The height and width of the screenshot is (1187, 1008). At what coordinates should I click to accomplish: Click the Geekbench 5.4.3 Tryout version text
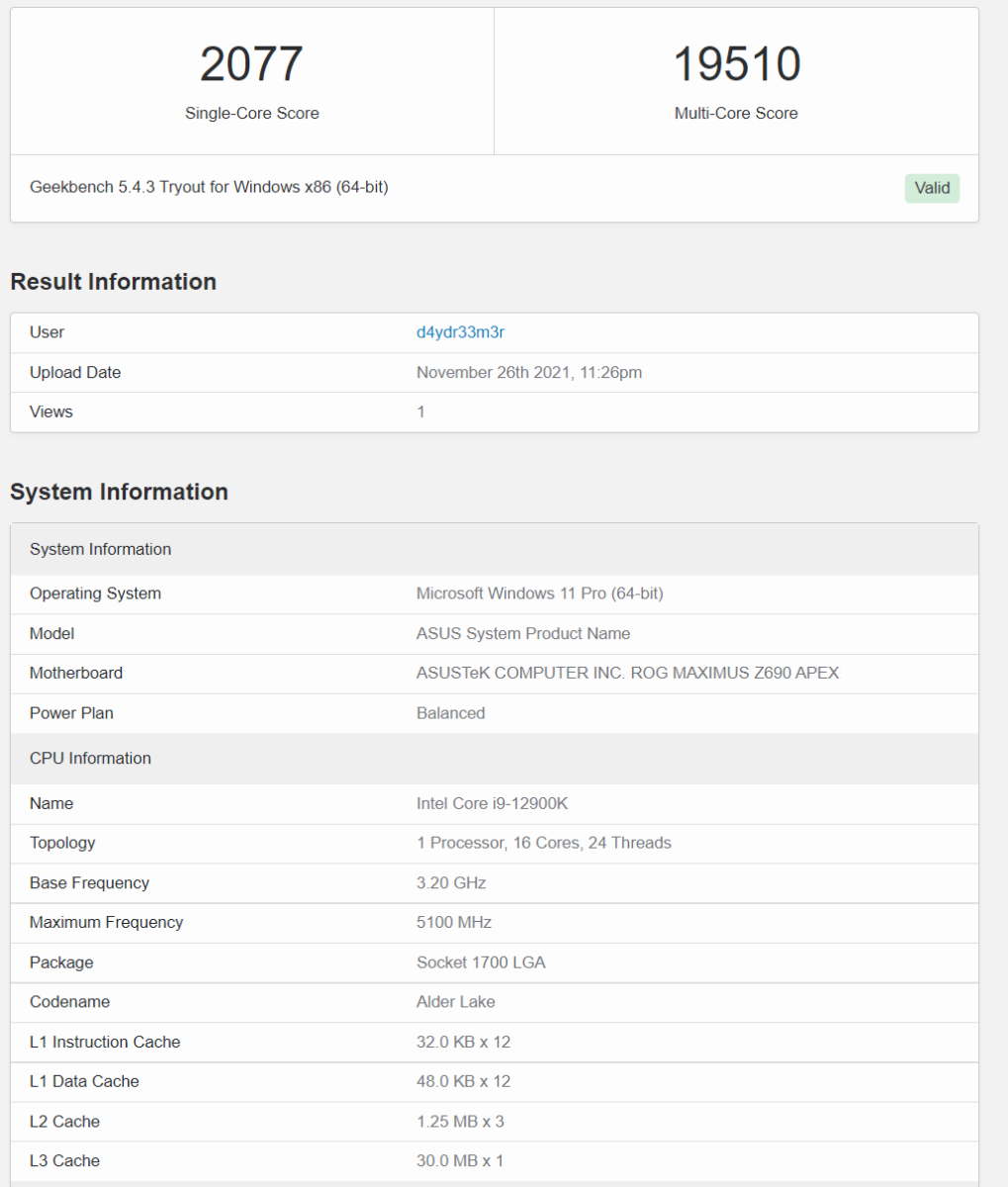pos(209,186)
